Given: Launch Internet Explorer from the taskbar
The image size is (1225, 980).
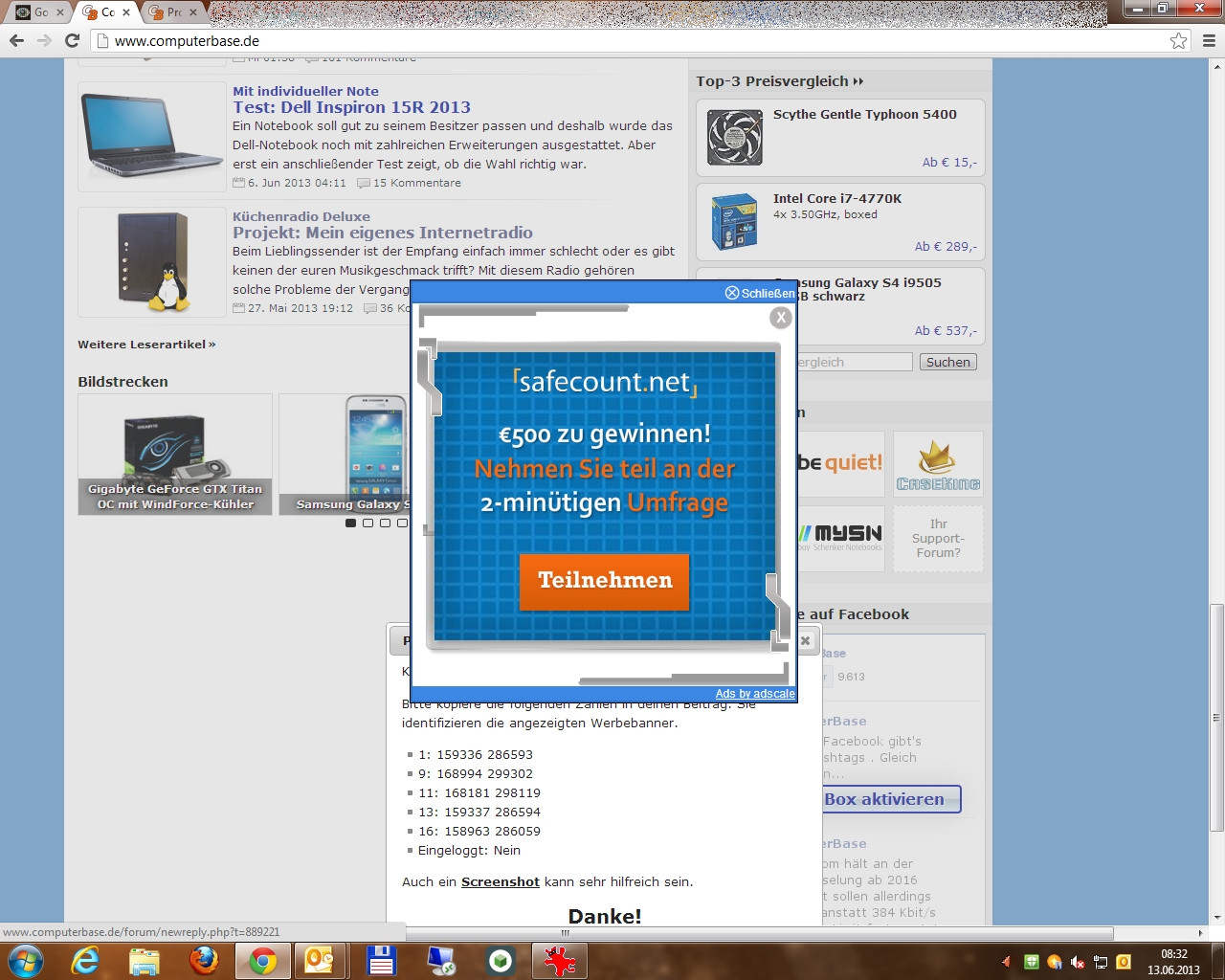Looking at the screenshot, I should [x=85, y=961].
